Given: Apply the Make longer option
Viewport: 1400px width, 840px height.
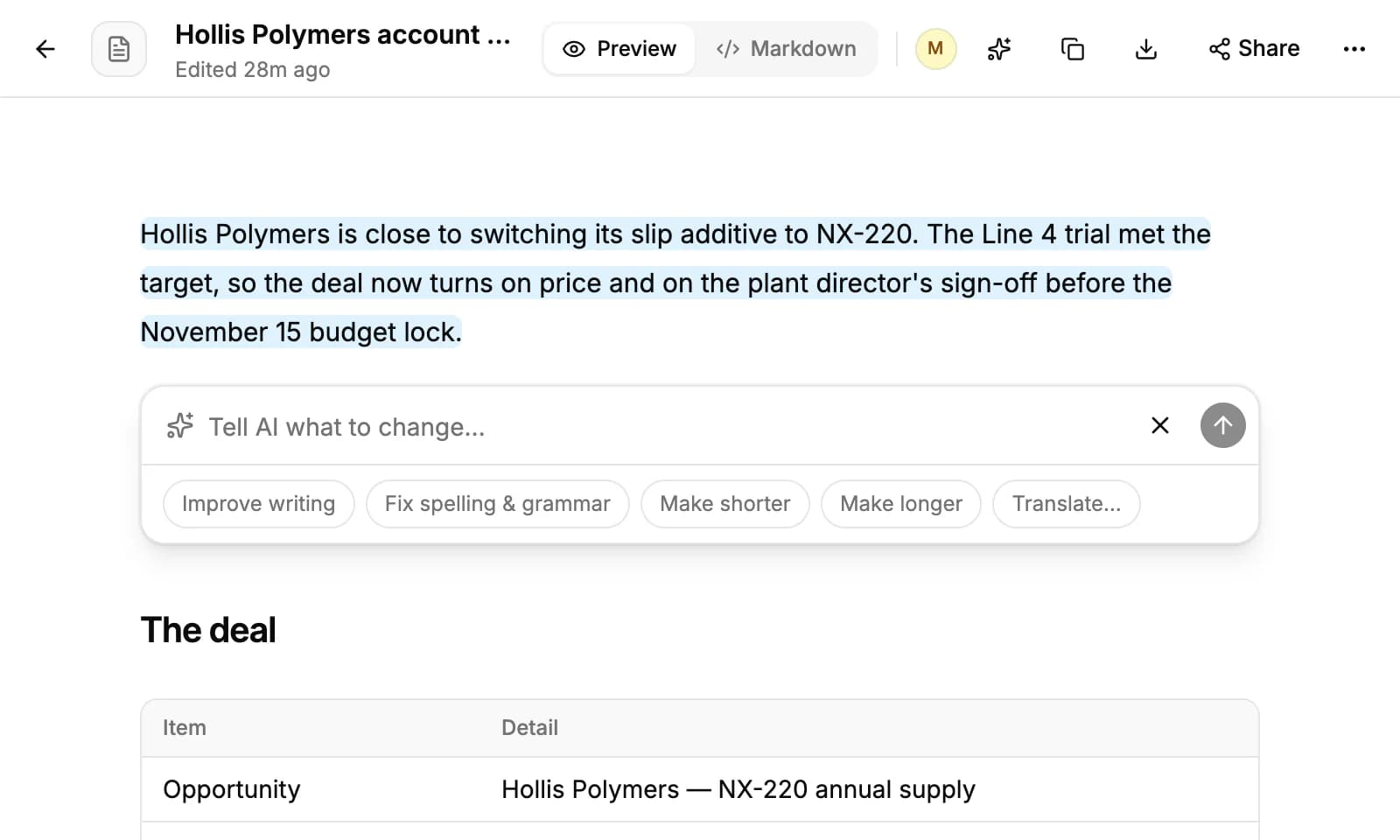Looking at the screenshot, I should 901,504.
